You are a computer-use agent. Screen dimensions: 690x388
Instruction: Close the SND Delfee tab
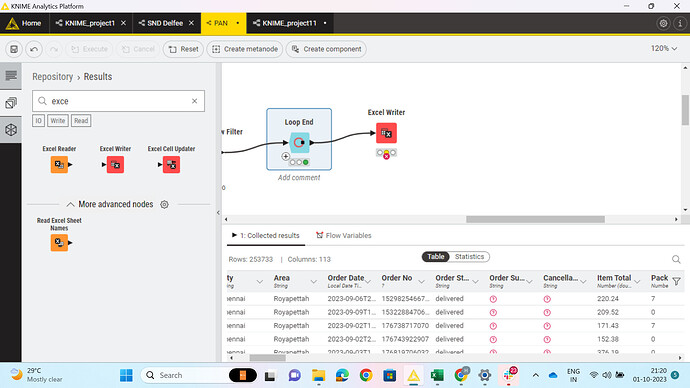191,23
